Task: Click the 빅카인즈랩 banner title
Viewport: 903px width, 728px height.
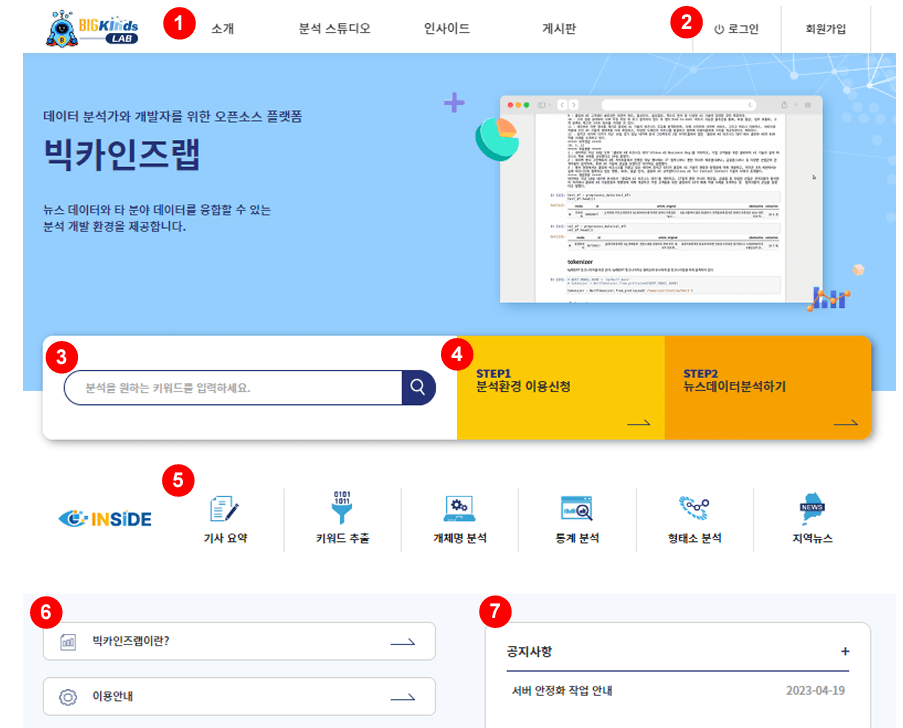Action: (122, 154)
